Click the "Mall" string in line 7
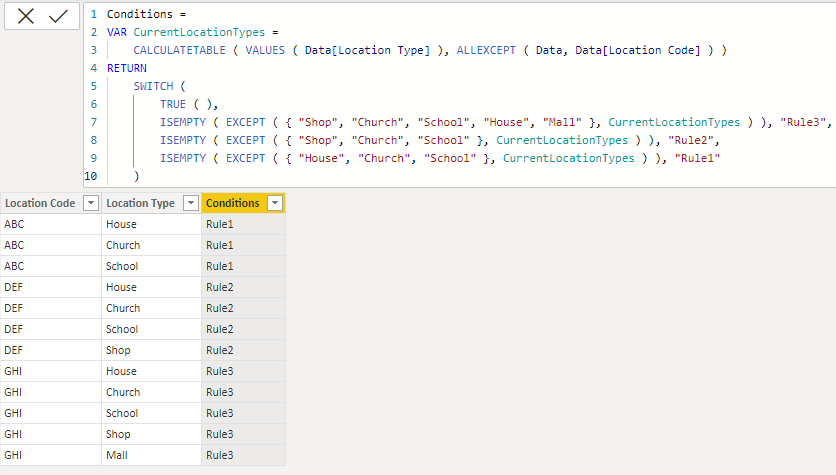836x475 pixels. coord(562,123)
